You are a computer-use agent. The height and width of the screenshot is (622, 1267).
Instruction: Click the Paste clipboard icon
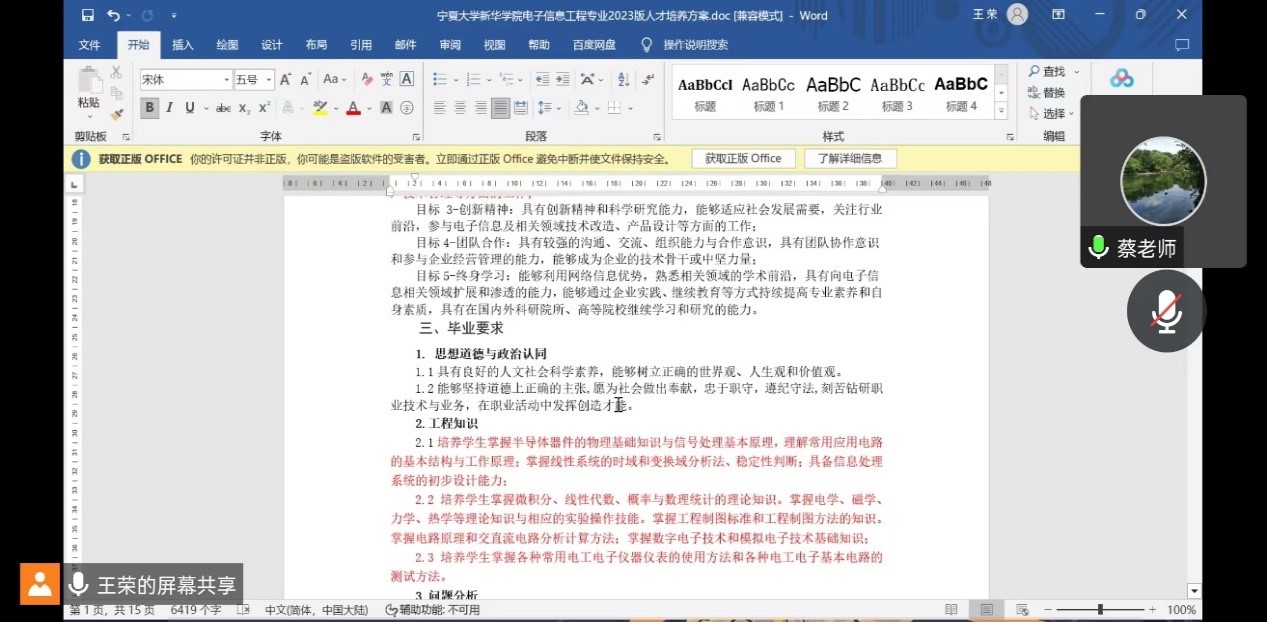pos(89,80)
